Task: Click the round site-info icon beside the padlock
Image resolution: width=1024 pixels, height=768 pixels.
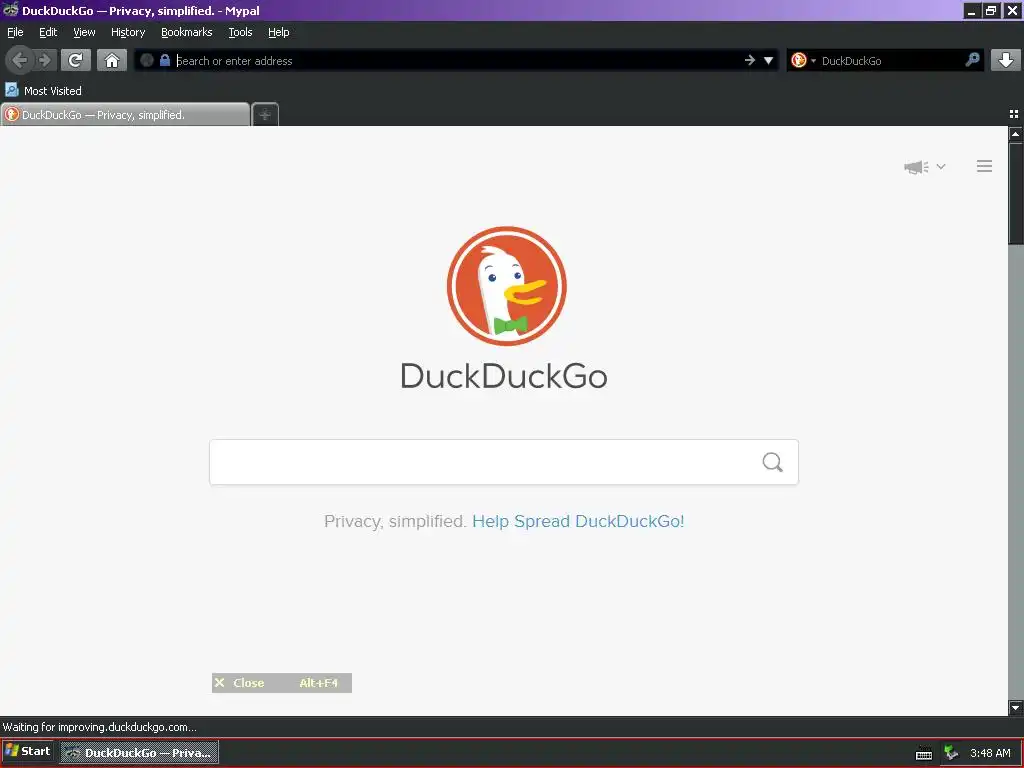Action: (x=147, y=60)
